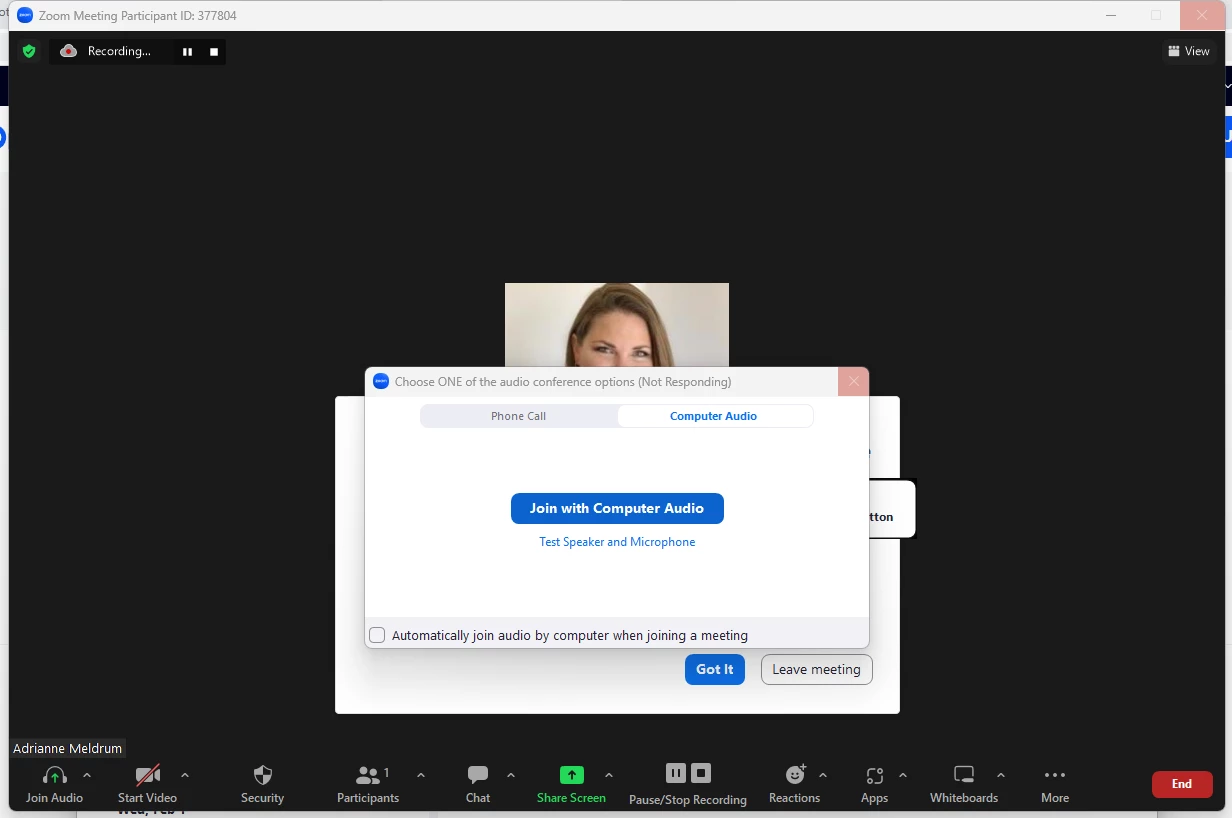This screenshot has height=818, width=1232.
Task: Close the audio conference options dialog
Action: 853,382
